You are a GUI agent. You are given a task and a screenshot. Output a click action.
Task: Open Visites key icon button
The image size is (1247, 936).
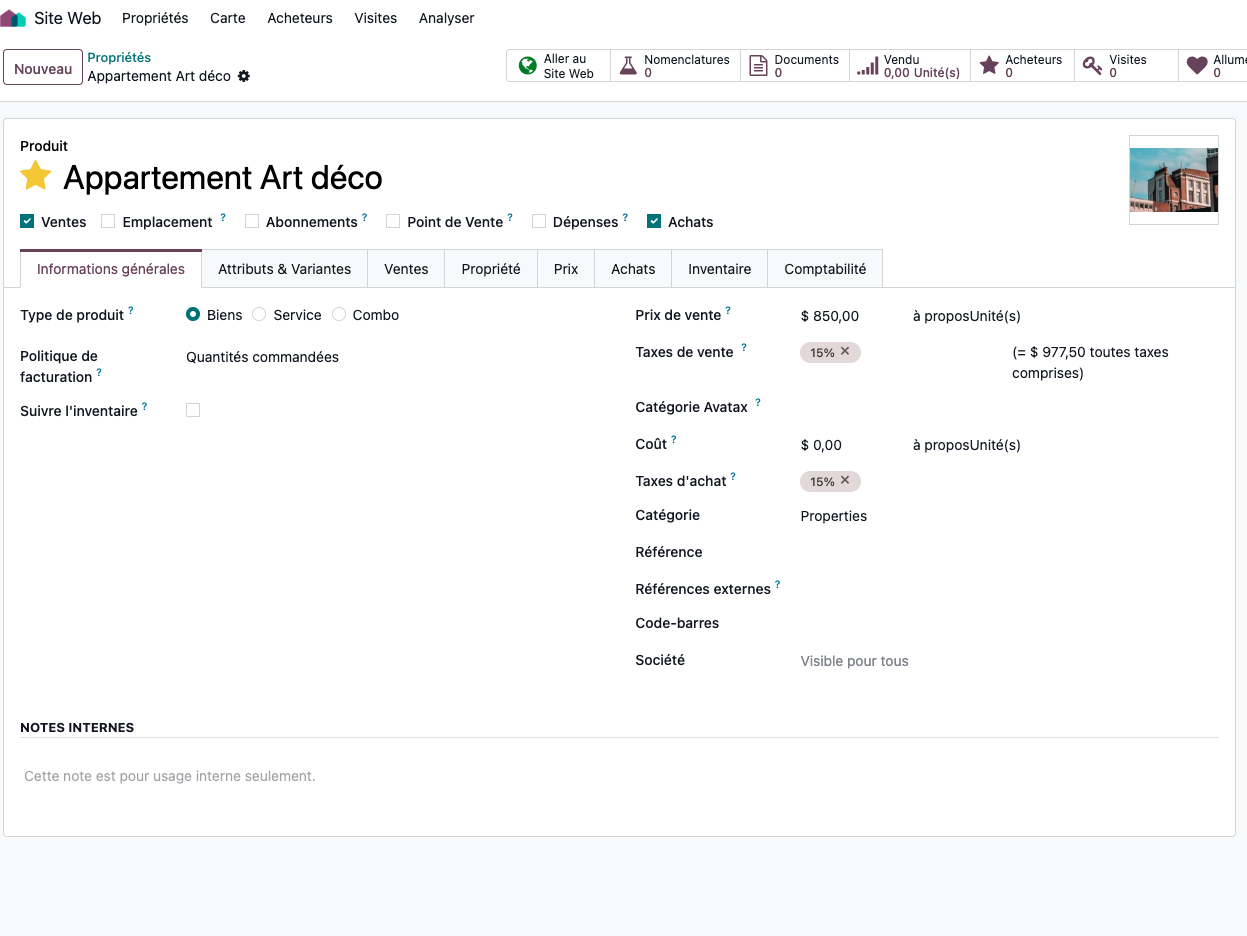coord(1093,66)
